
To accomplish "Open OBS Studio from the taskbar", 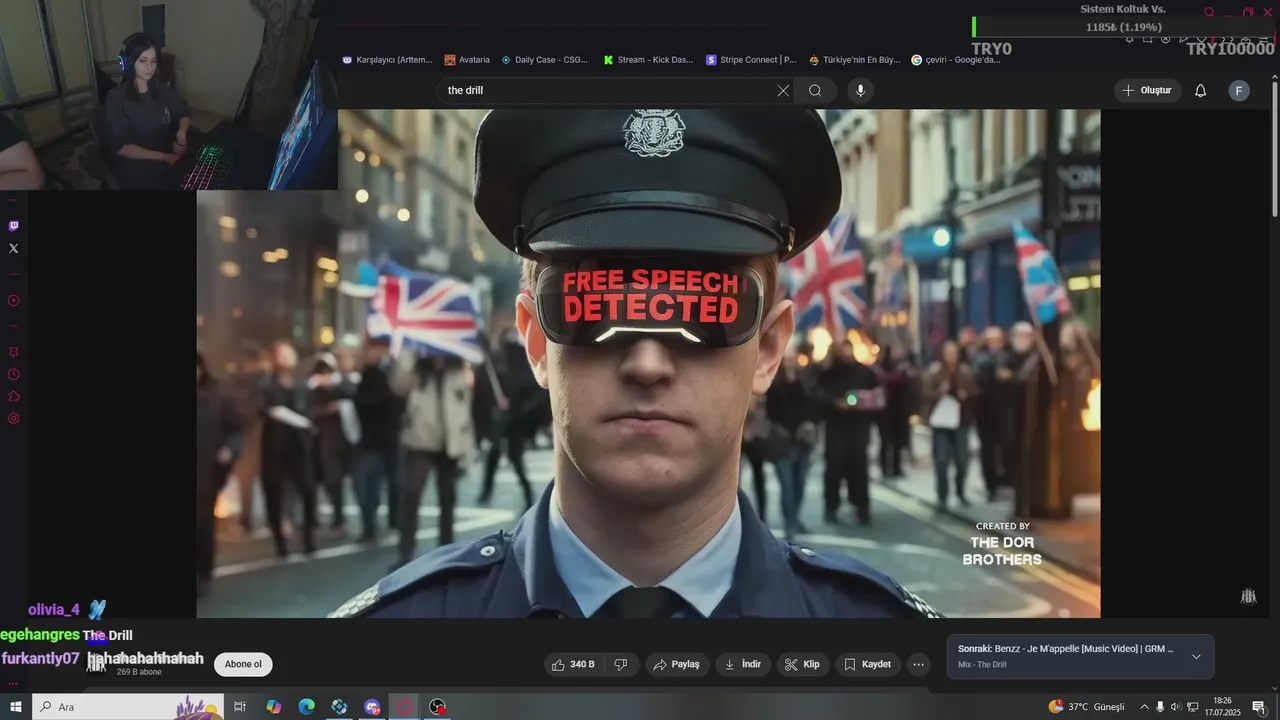I will pyautogui.click(x=438, y=707).
